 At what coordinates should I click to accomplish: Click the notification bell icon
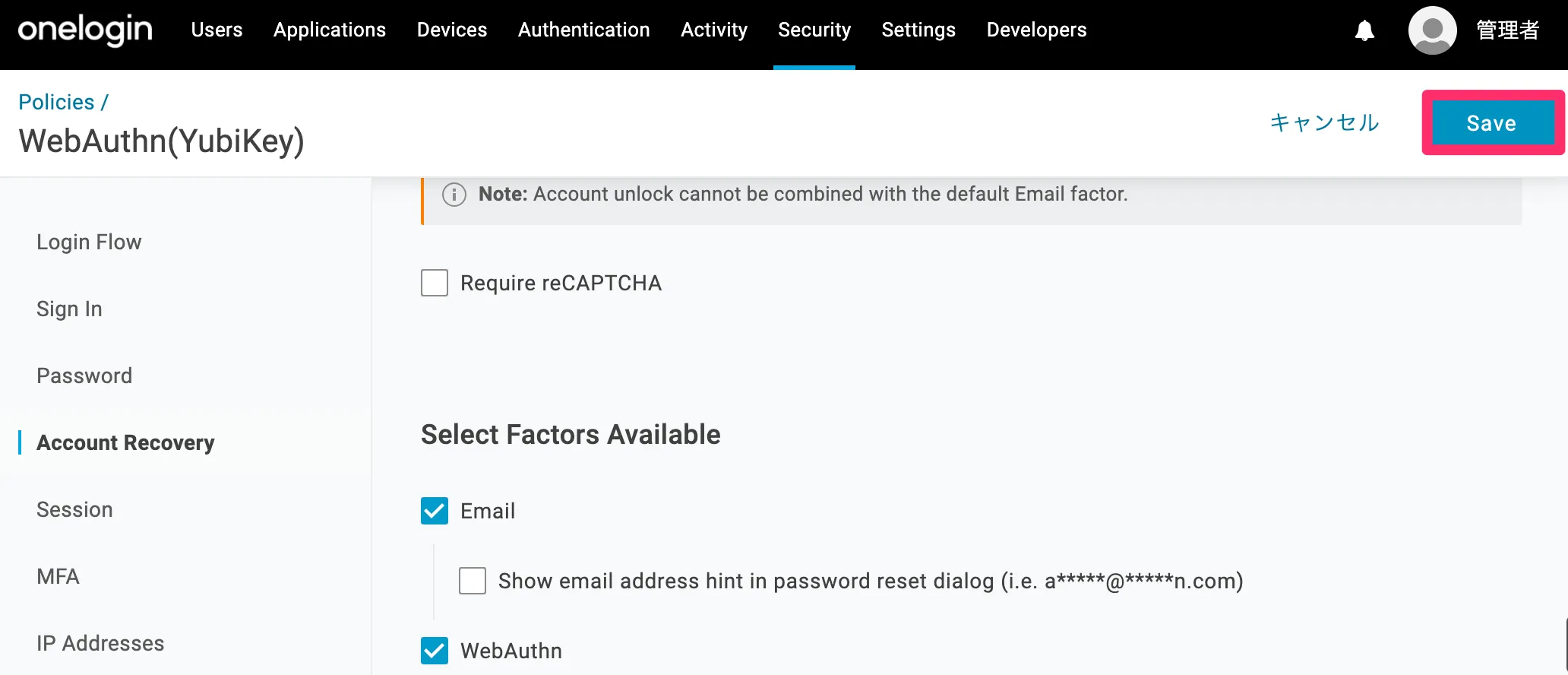tap(1364, 30)
